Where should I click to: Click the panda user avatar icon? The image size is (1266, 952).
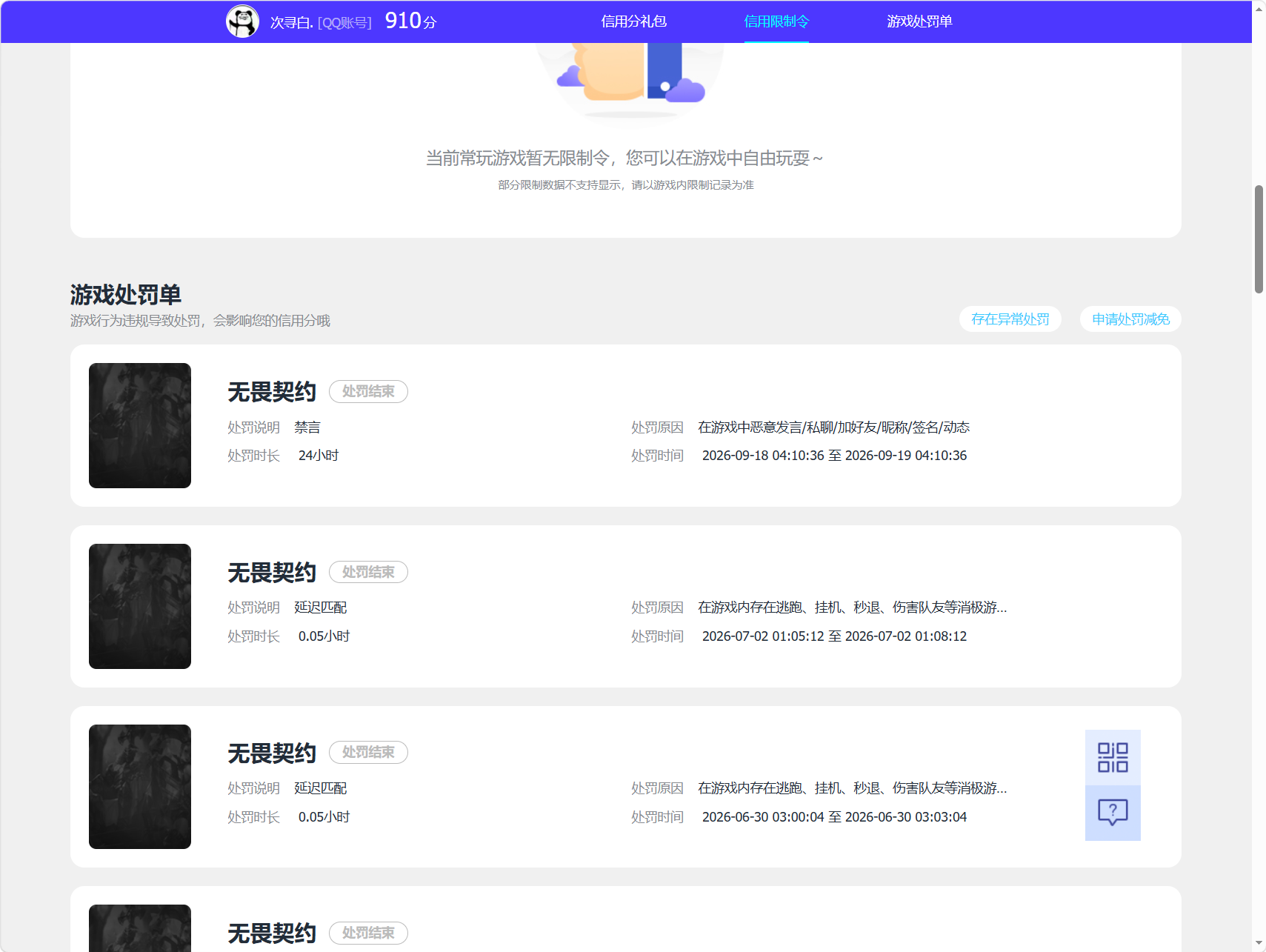(242, 21)
